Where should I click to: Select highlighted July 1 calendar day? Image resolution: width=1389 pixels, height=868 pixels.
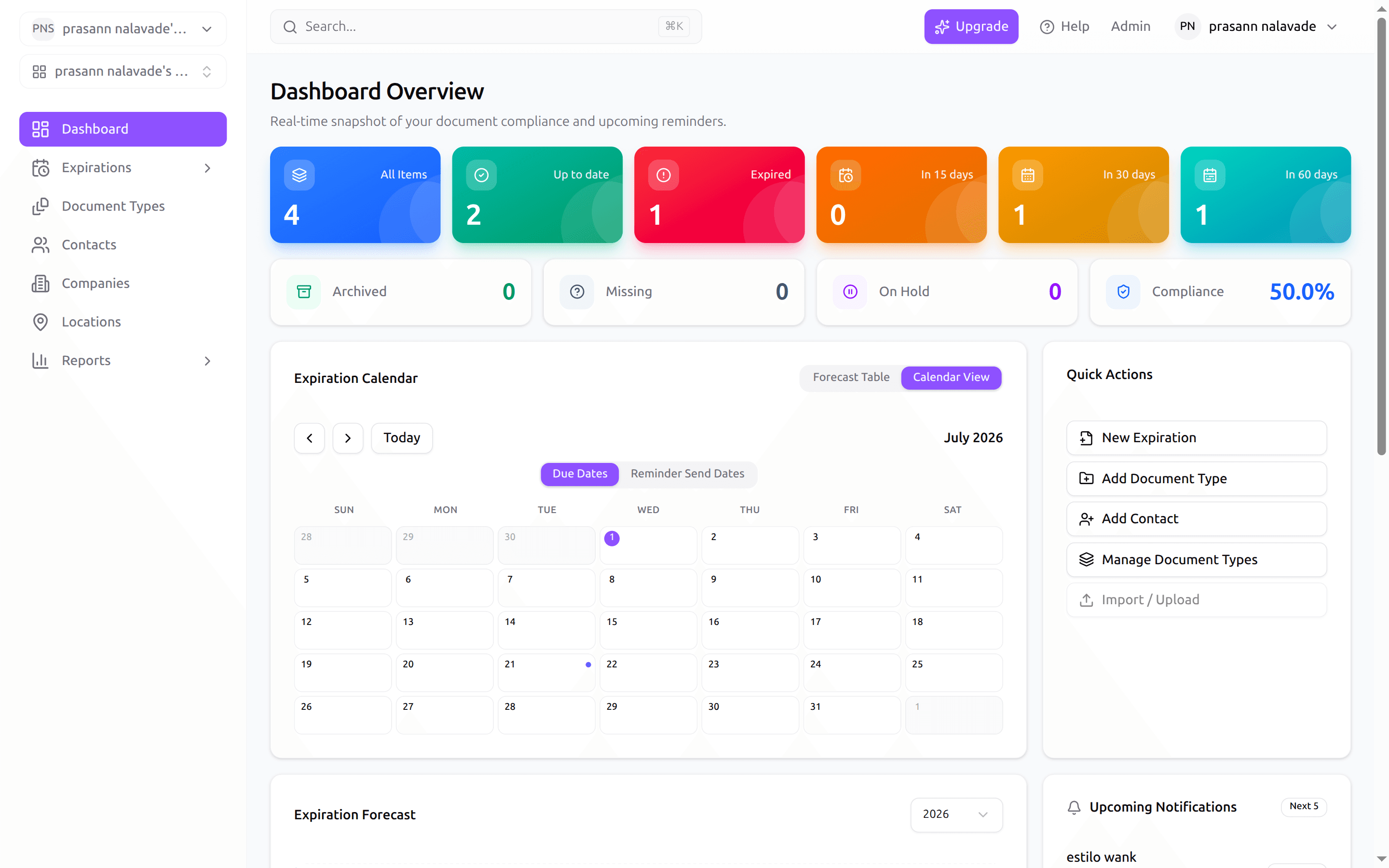(x=648, y=545)
